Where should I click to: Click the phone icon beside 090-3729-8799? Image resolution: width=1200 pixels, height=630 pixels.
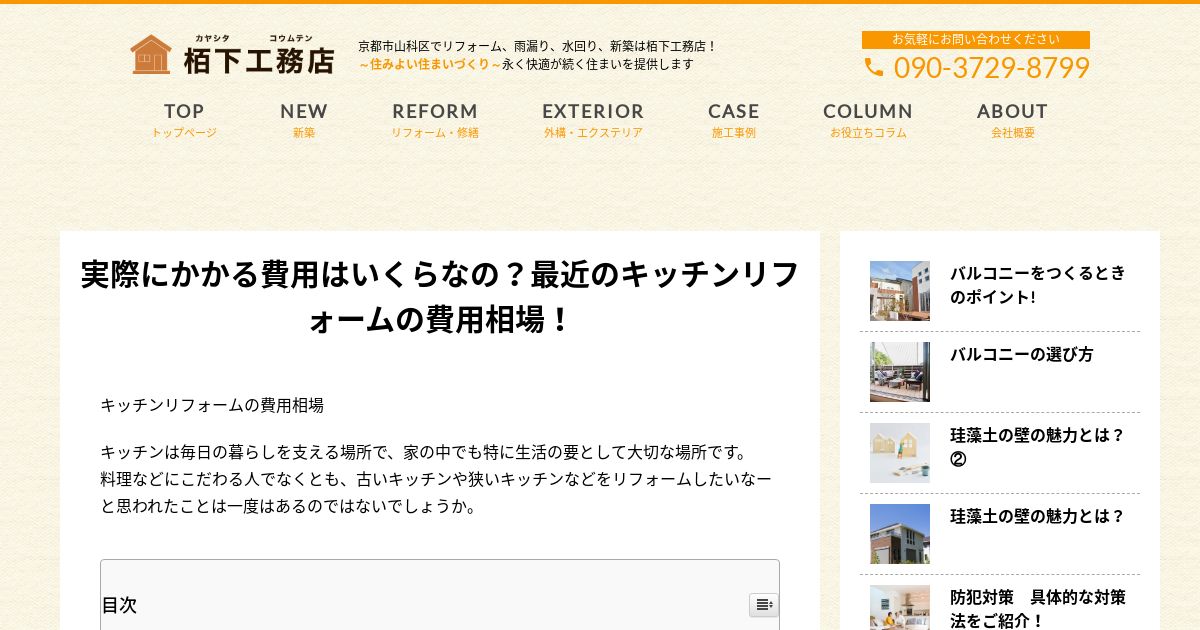[874, 67]
